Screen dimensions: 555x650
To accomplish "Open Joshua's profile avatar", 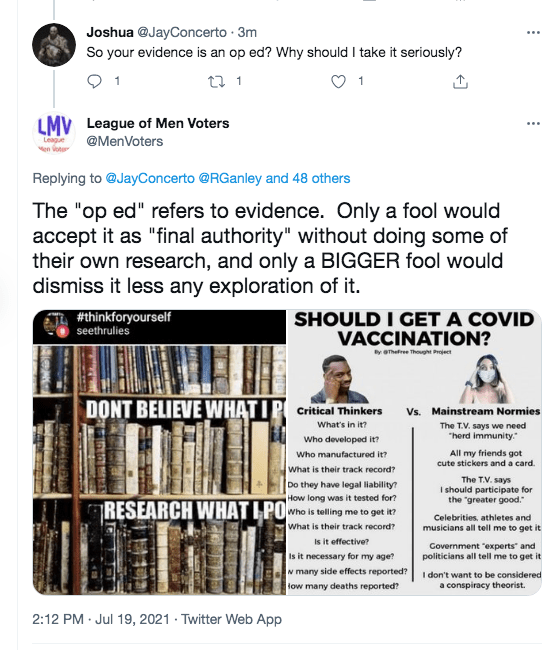I will coord(54,45).
